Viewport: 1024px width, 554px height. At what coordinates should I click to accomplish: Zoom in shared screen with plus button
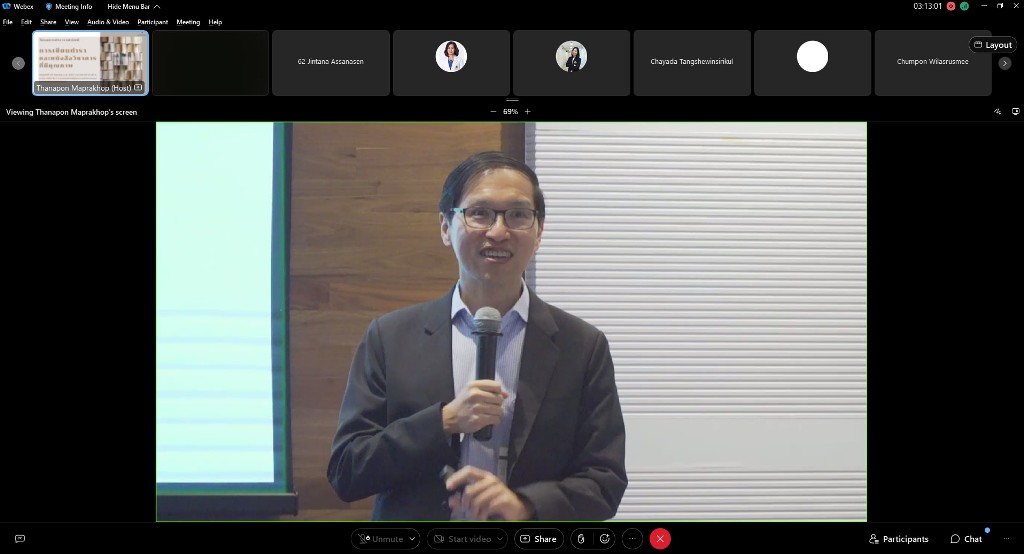pos(528,112)
